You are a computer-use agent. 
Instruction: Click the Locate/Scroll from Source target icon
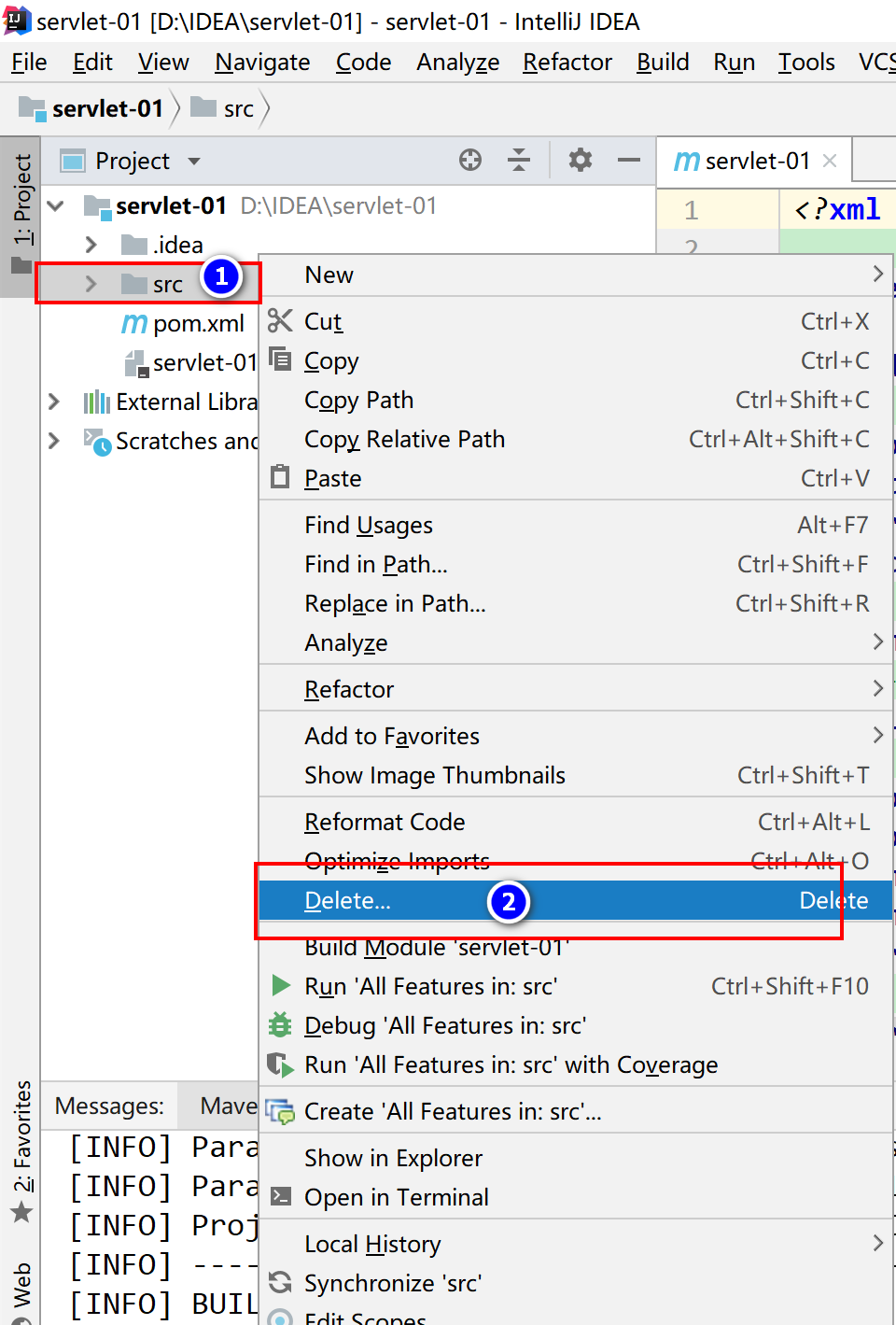[x=470, y=160]
